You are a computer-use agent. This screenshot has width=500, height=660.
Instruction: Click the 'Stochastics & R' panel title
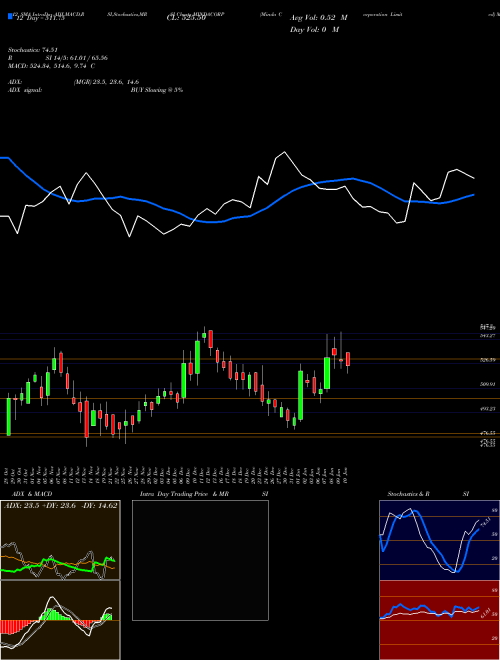click(409, 494)
